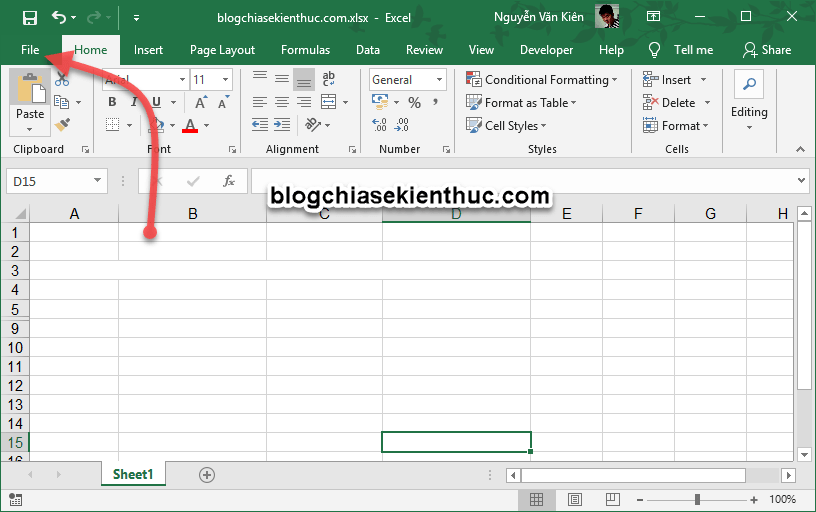816x512 pixels.
Task: Copy the selection
Action: (x=62, y=102)
